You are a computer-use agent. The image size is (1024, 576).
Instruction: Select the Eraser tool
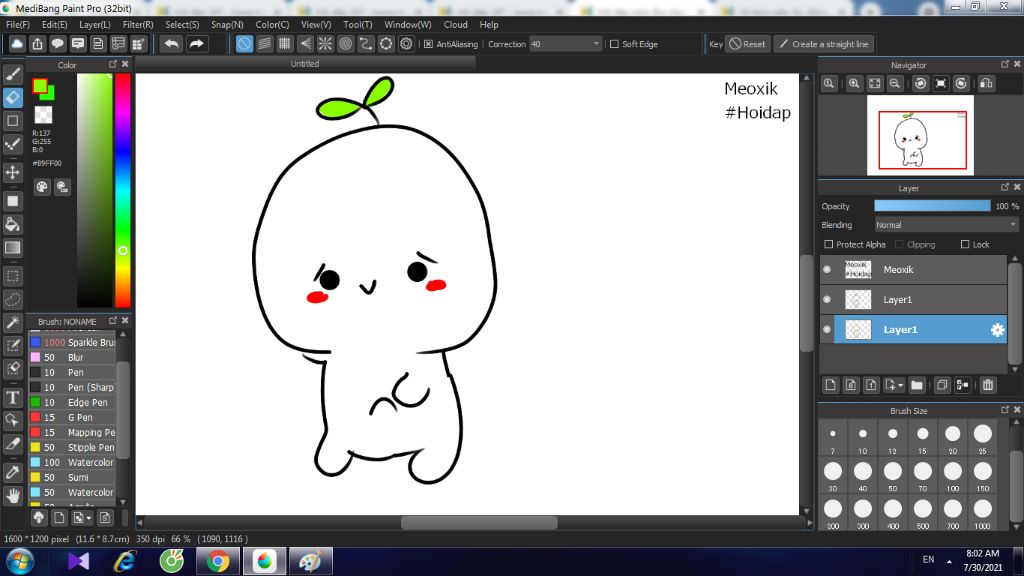tap(12, 98)
